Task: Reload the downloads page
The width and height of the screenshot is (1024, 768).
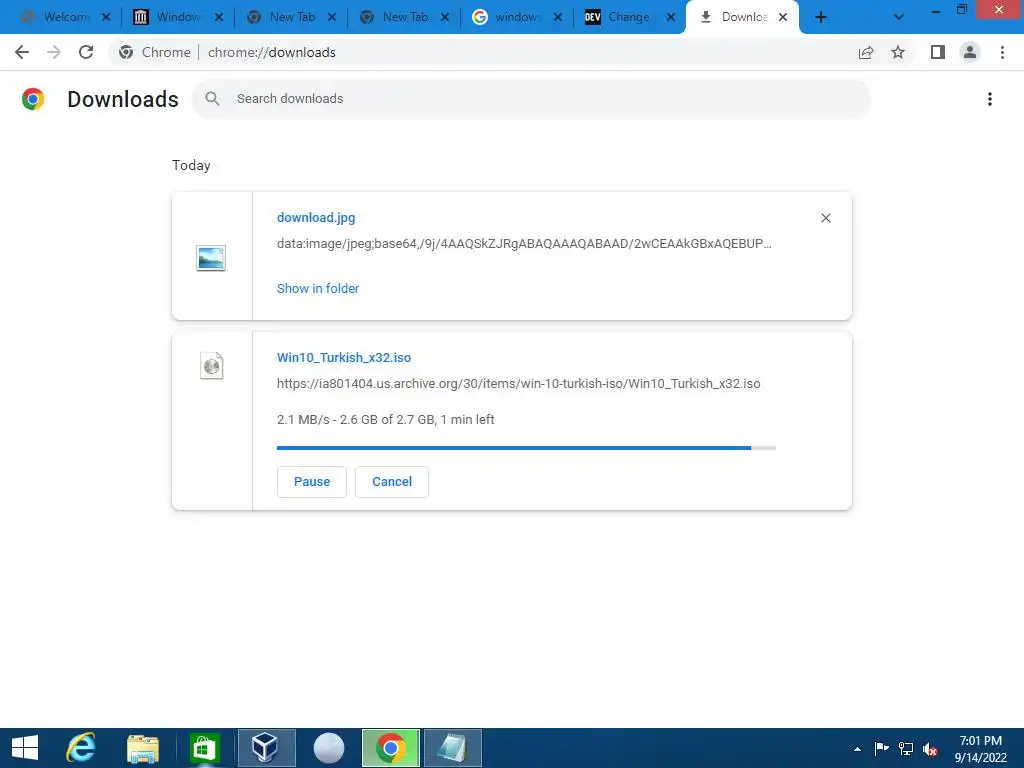Action: 86,52
